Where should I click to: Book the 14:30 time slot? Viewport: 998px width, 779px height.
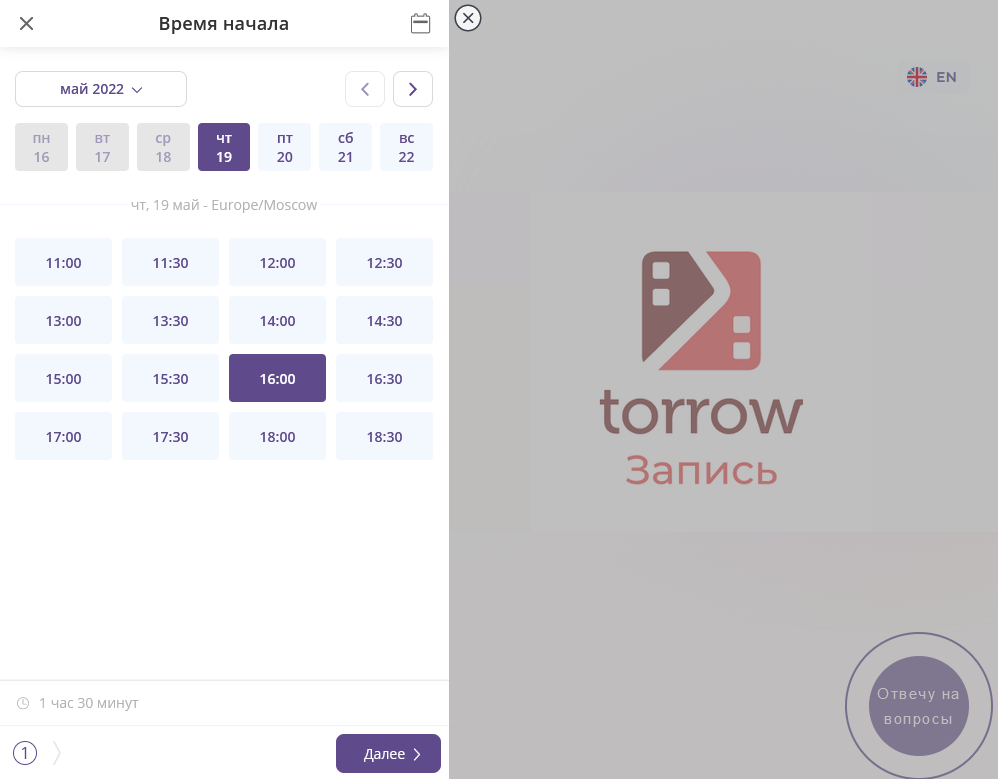pos(384,320)
